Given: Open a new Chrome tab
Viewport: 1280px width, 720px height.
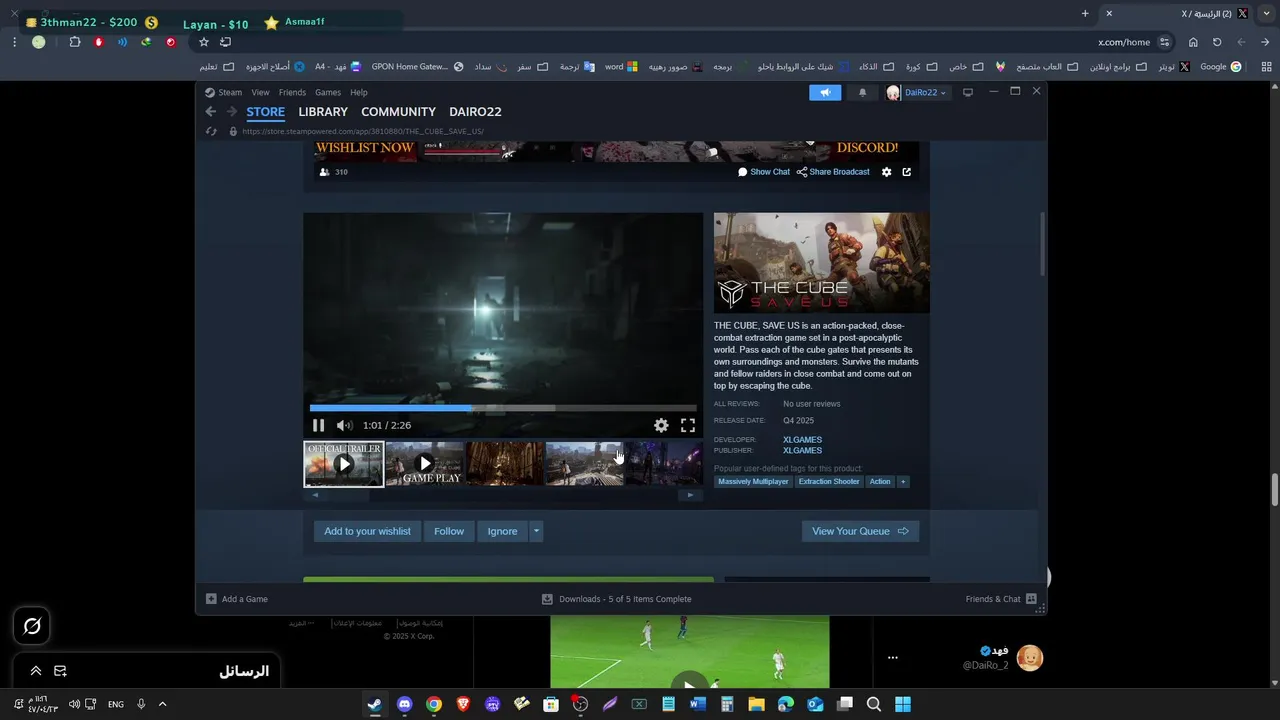Looking at the screenshot, I should click(1085, 13).
